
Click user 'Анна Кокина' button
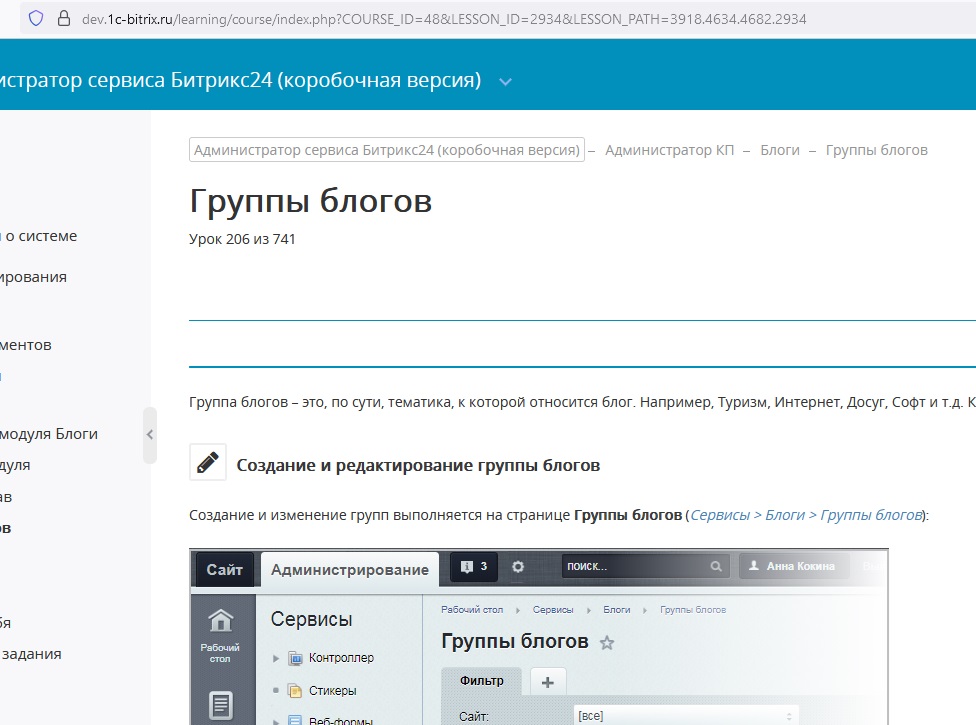pyautogui.click(x=794, y=566)
